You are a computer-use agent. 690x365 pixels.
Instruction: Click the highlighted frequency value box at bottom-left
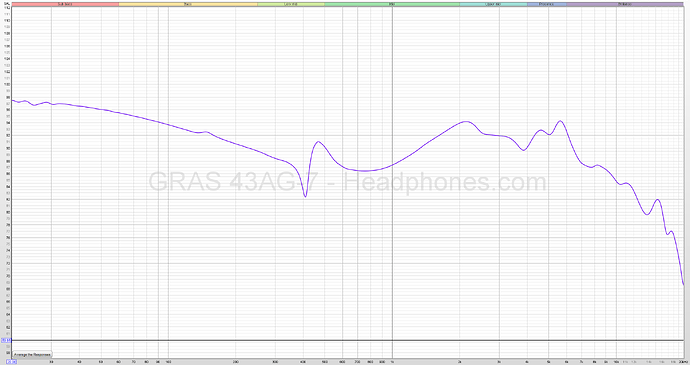(11, 362)
